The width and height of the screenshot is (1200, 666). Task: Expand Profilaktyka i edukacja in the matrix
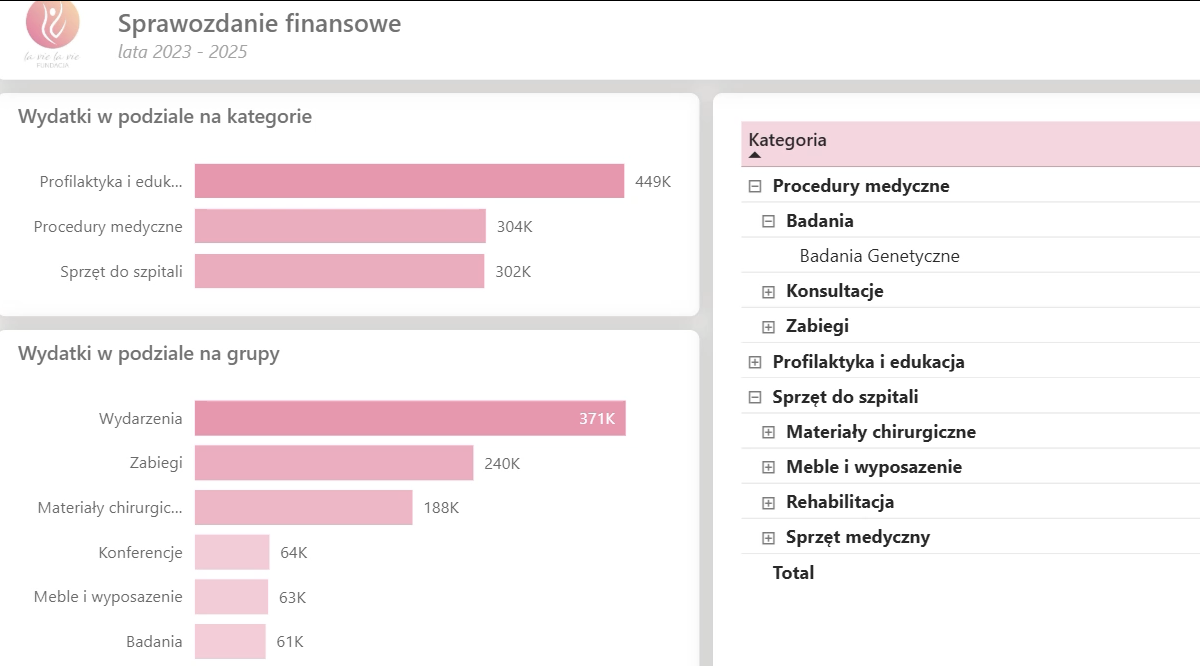(755, 362)
